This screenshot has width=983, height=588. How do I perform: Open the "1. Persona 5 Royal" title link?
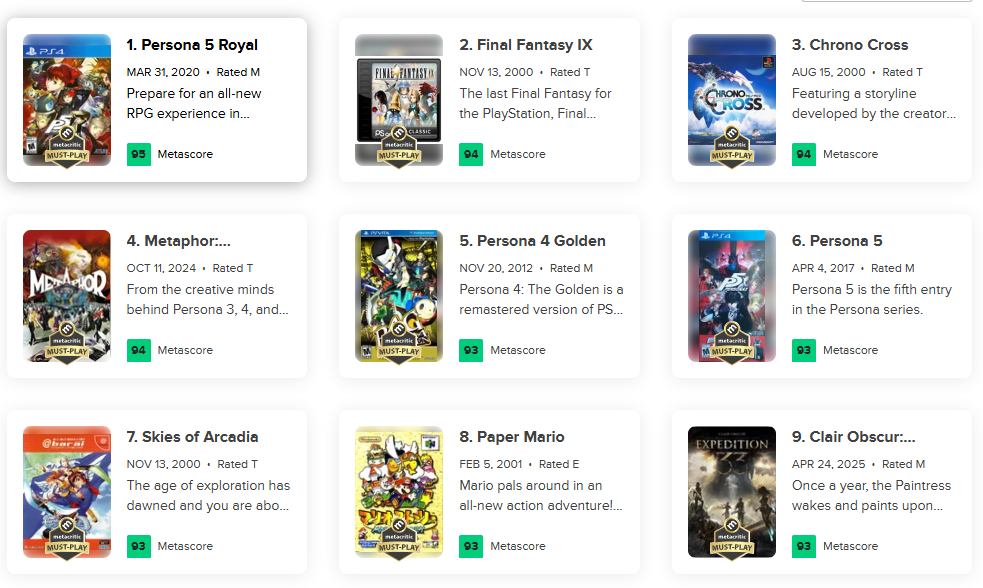[x=192, y=45]
